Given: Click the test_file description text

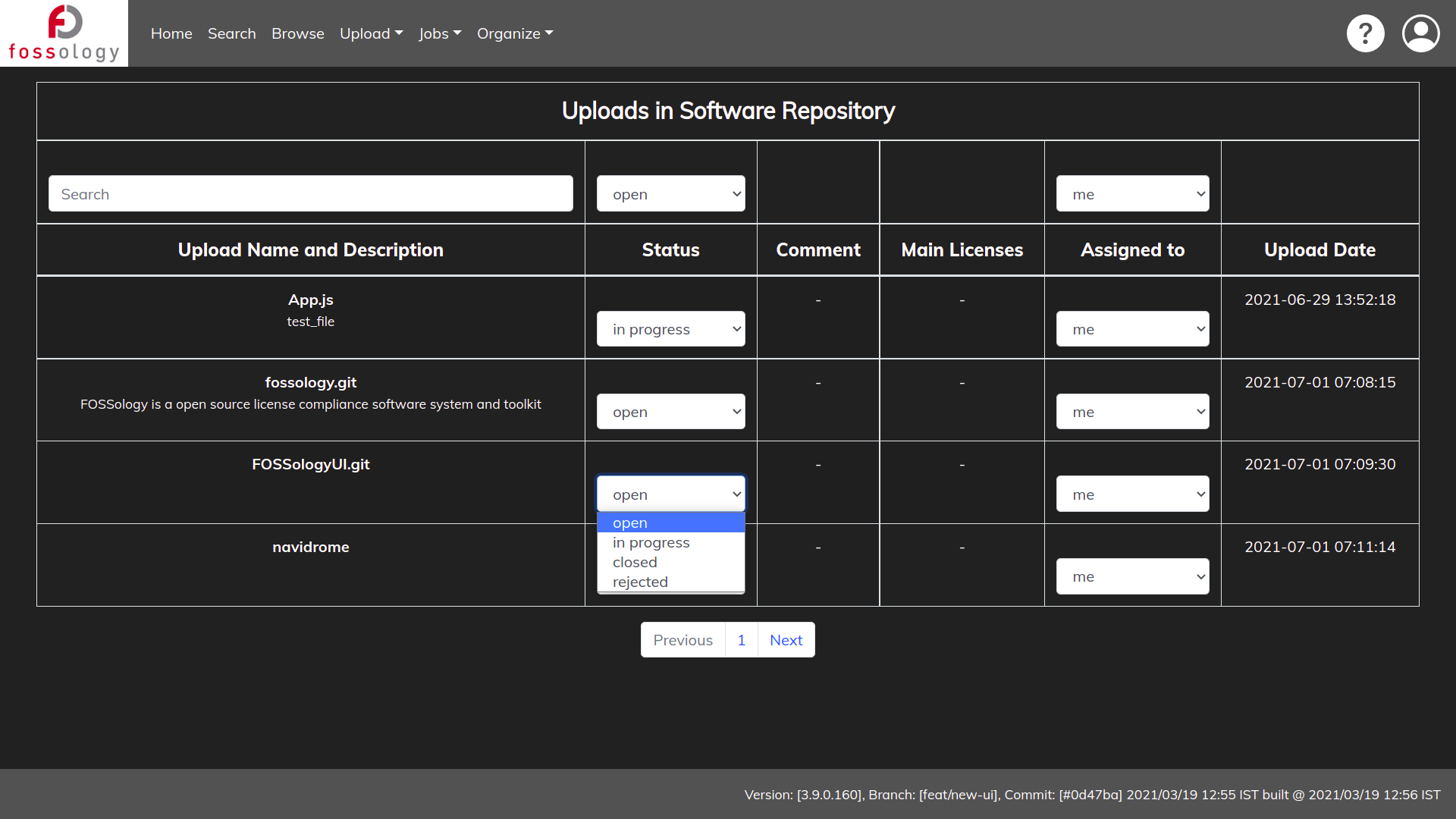Looking at the screenshot, I should coord(311,322).
